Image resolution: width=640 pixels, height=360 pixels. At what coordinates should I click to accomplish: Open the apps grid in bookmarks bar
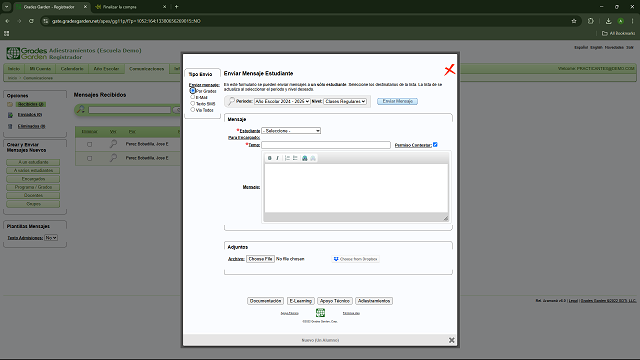[7, 33]
